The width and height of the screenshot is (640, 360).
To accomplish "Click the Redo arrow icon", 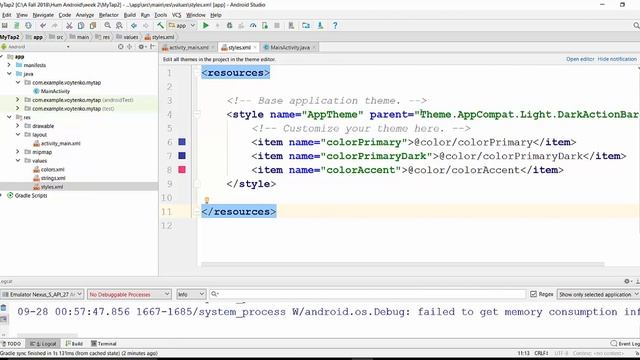I will tap(54, 26).
